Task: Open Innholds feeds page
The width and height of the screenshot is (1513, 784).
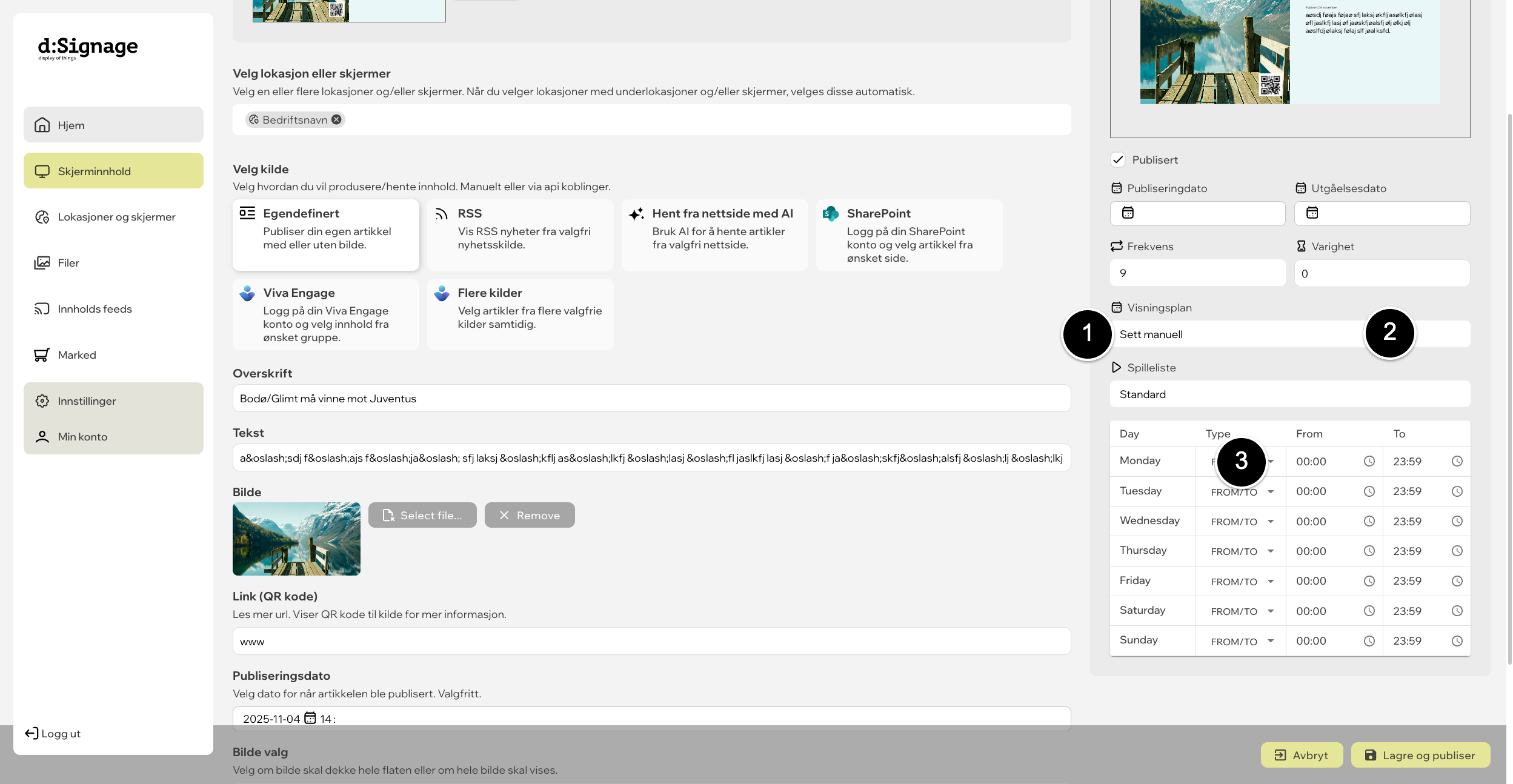Action: (113, 309)
